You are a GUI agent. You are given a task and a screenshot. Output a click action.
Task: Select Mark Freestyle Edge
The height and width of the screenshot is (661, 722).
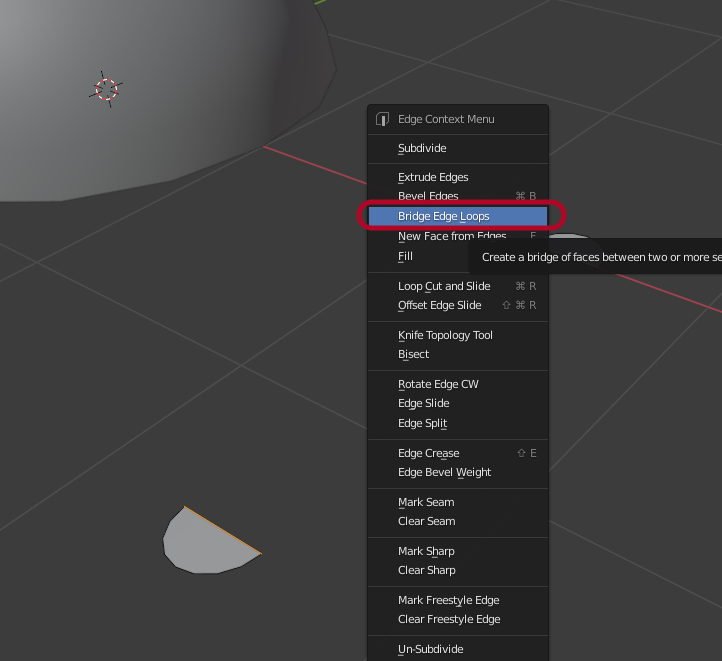coord(458,600)
